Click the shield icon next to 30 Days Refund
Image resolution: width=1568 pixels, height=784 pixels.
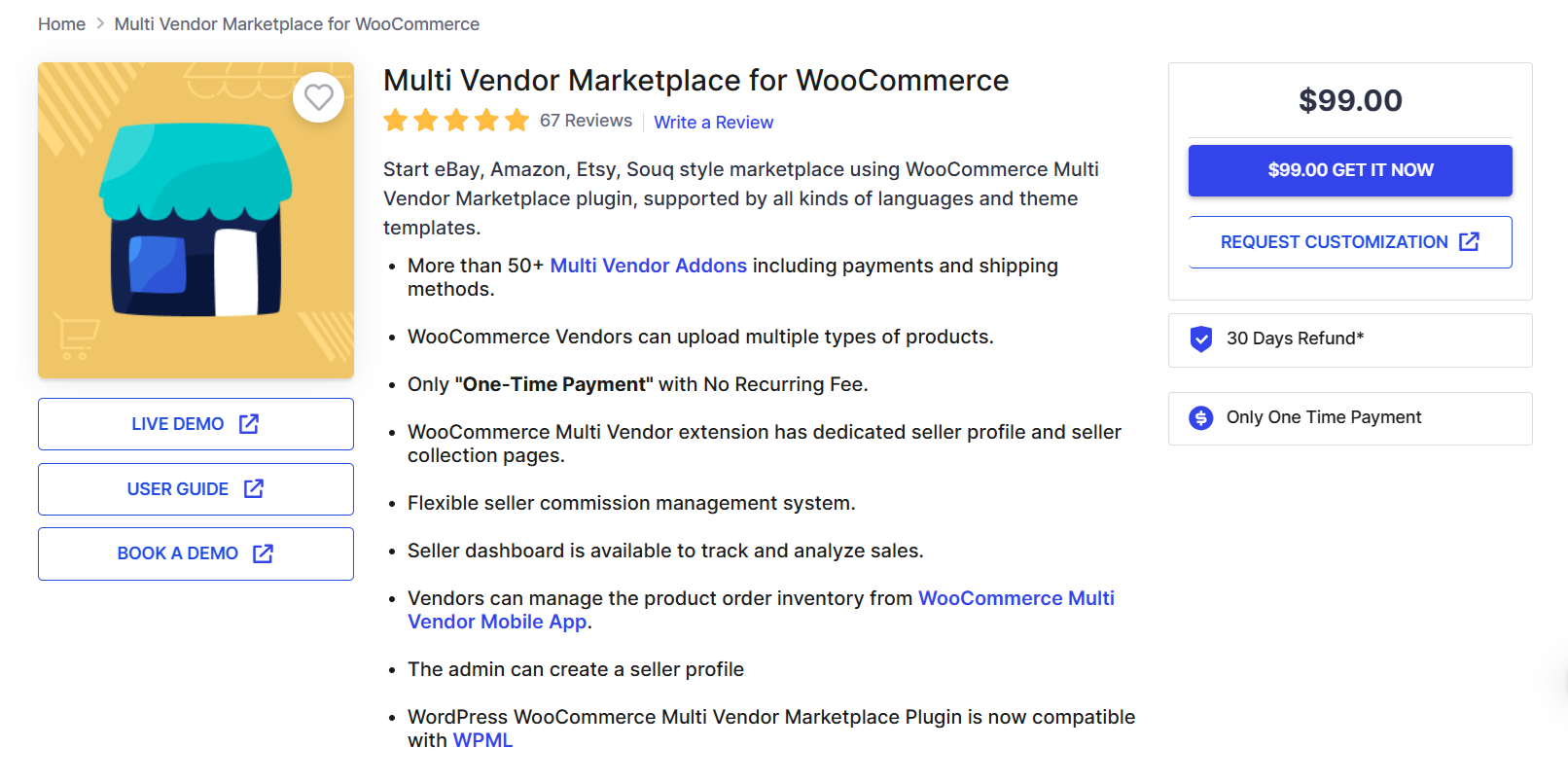pos(1200,339)
